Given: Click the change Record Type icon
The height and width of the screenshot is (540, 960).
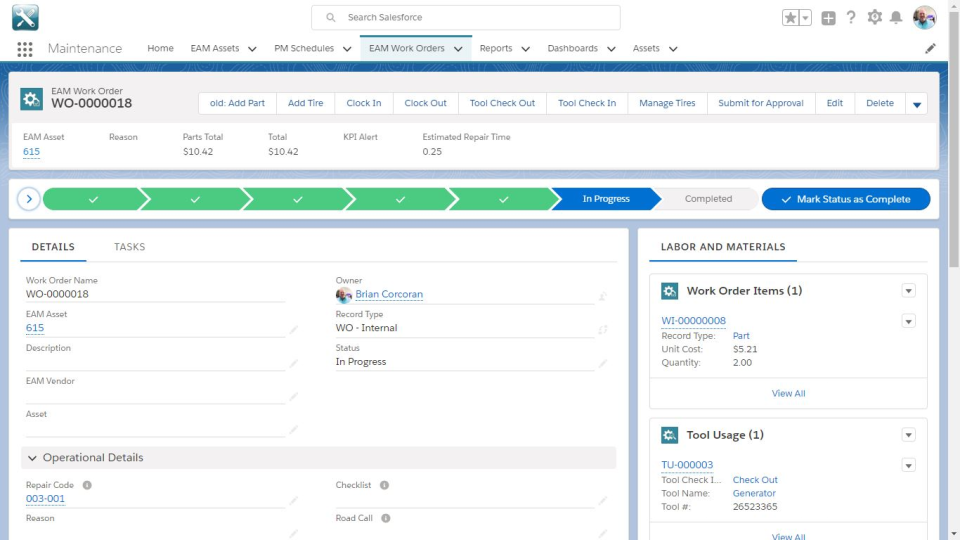Looking at the screenshot, I should tap(603, 329).
